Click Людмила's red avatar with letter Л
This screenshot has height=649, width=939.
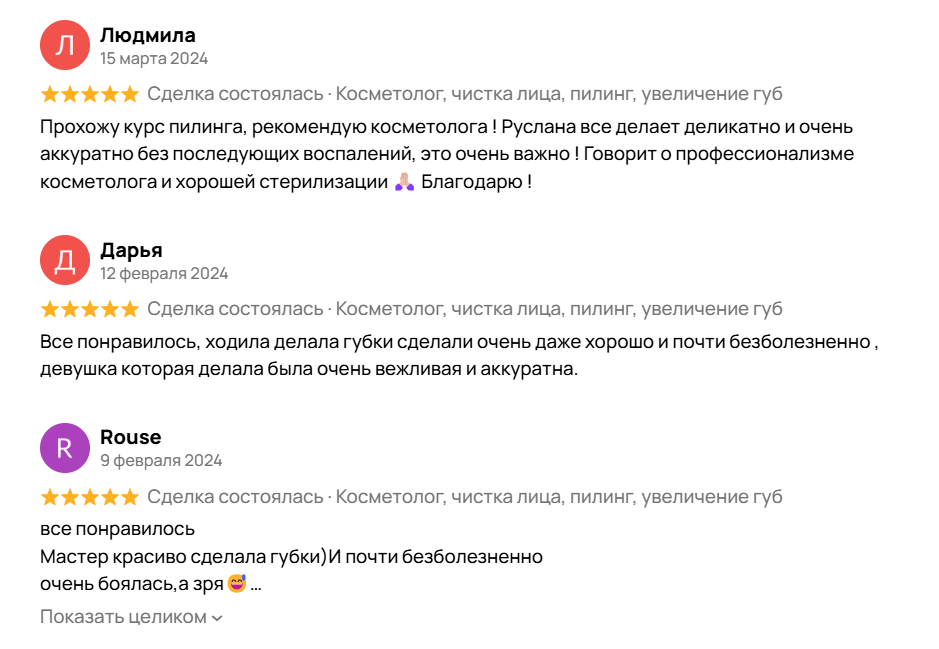click(x=65, y=45)
